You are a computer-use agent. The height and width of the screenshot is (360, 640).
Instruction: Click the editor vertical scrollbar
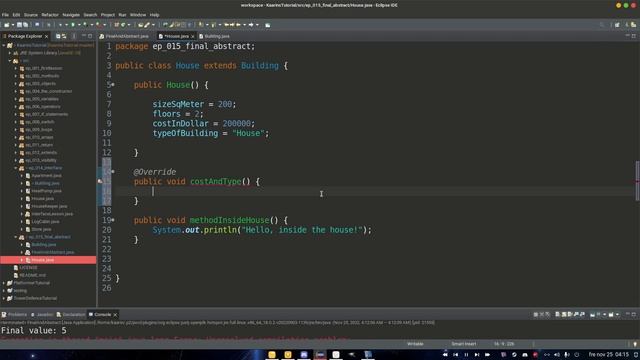pyautogui.click(x=637, y=181)
